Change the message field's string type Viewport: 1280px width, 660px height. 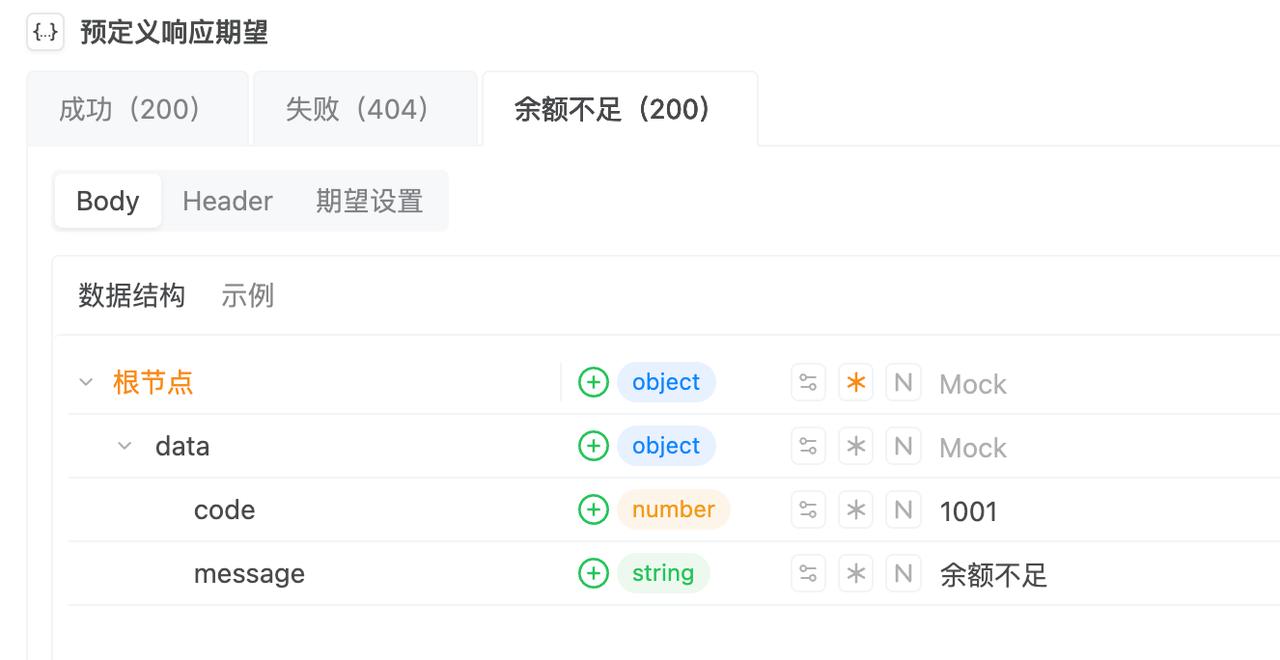[662, 574]
